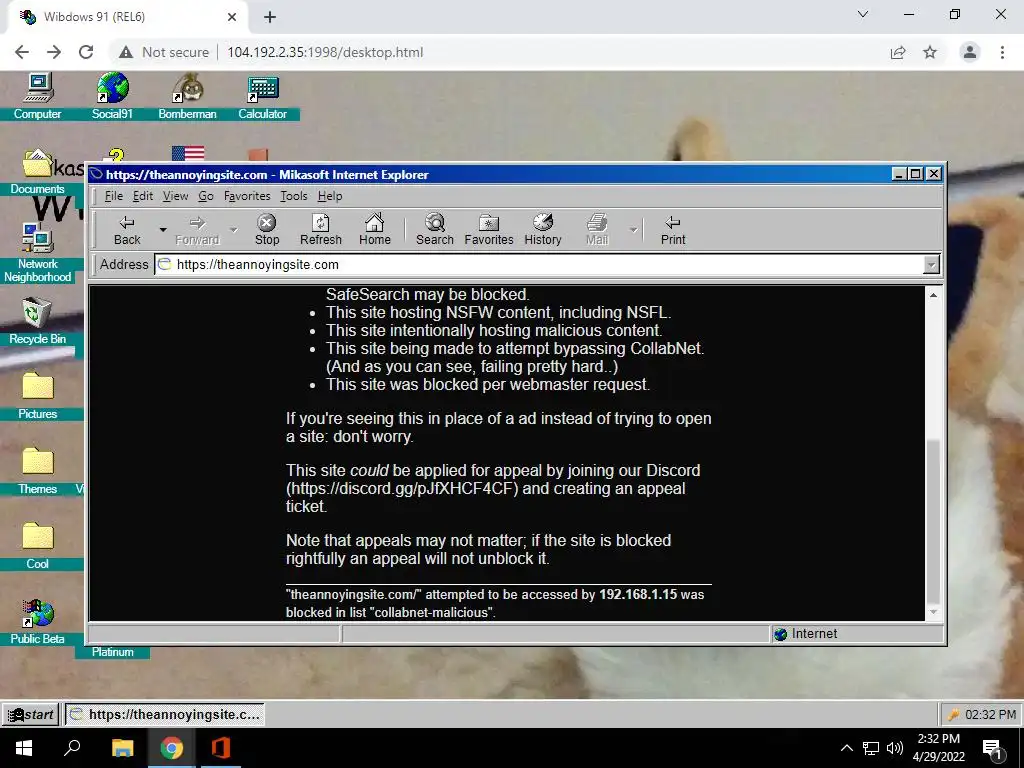The height and width of the screenshot is (768, 1024).
Task: Bookmark this page with star icon
Action: pos(930,52)
